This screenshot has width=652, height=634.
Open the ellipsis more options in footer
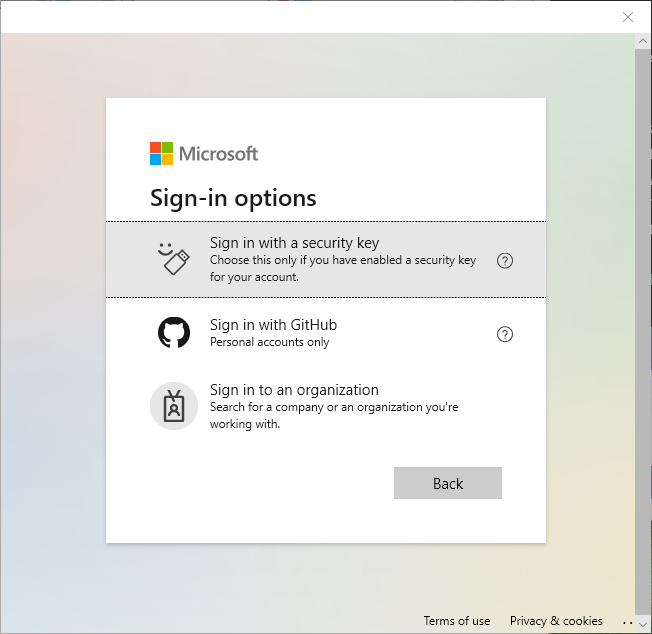[x=628, y=622]
